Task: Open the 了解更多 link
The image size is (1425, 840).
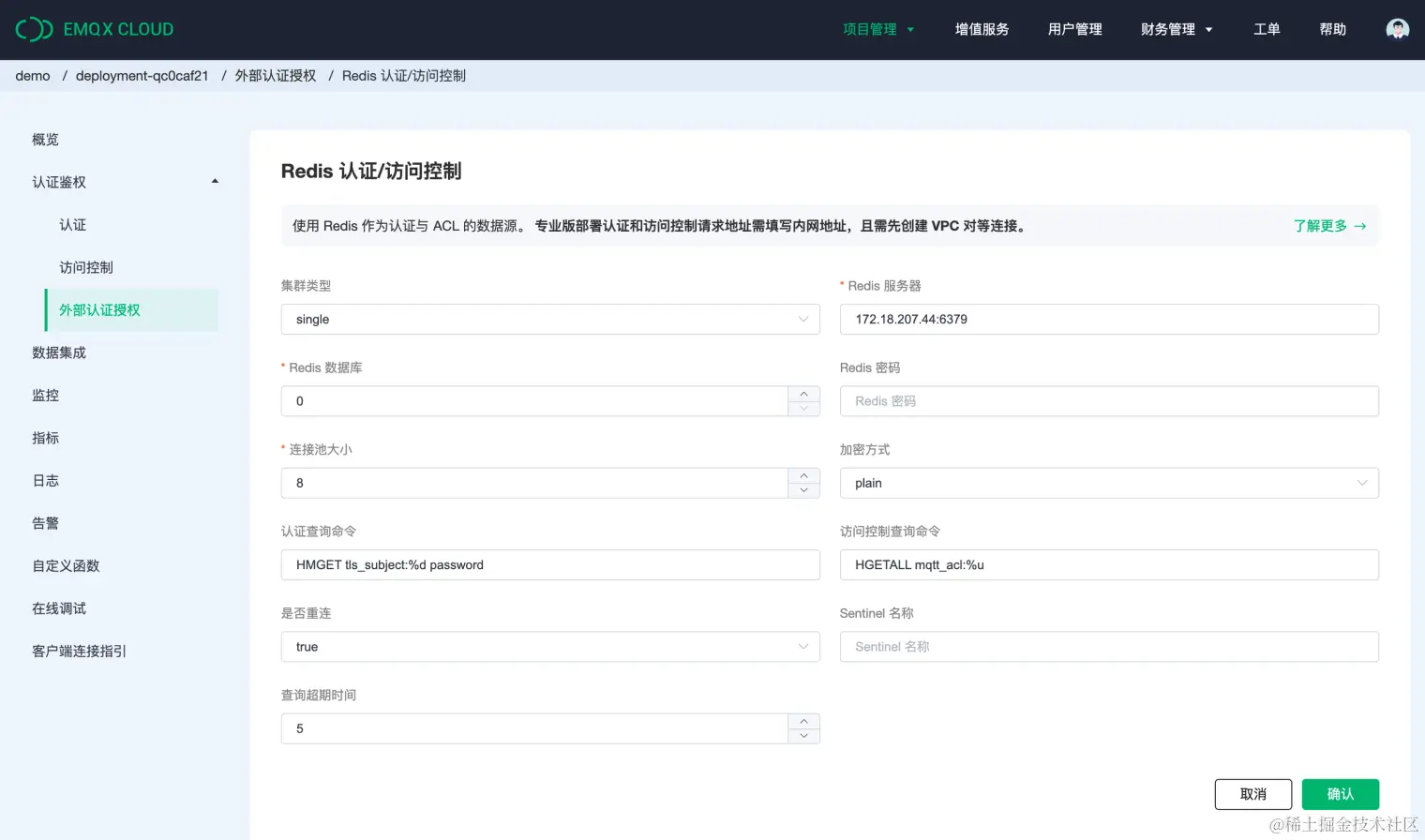Action: point(1322,225)
